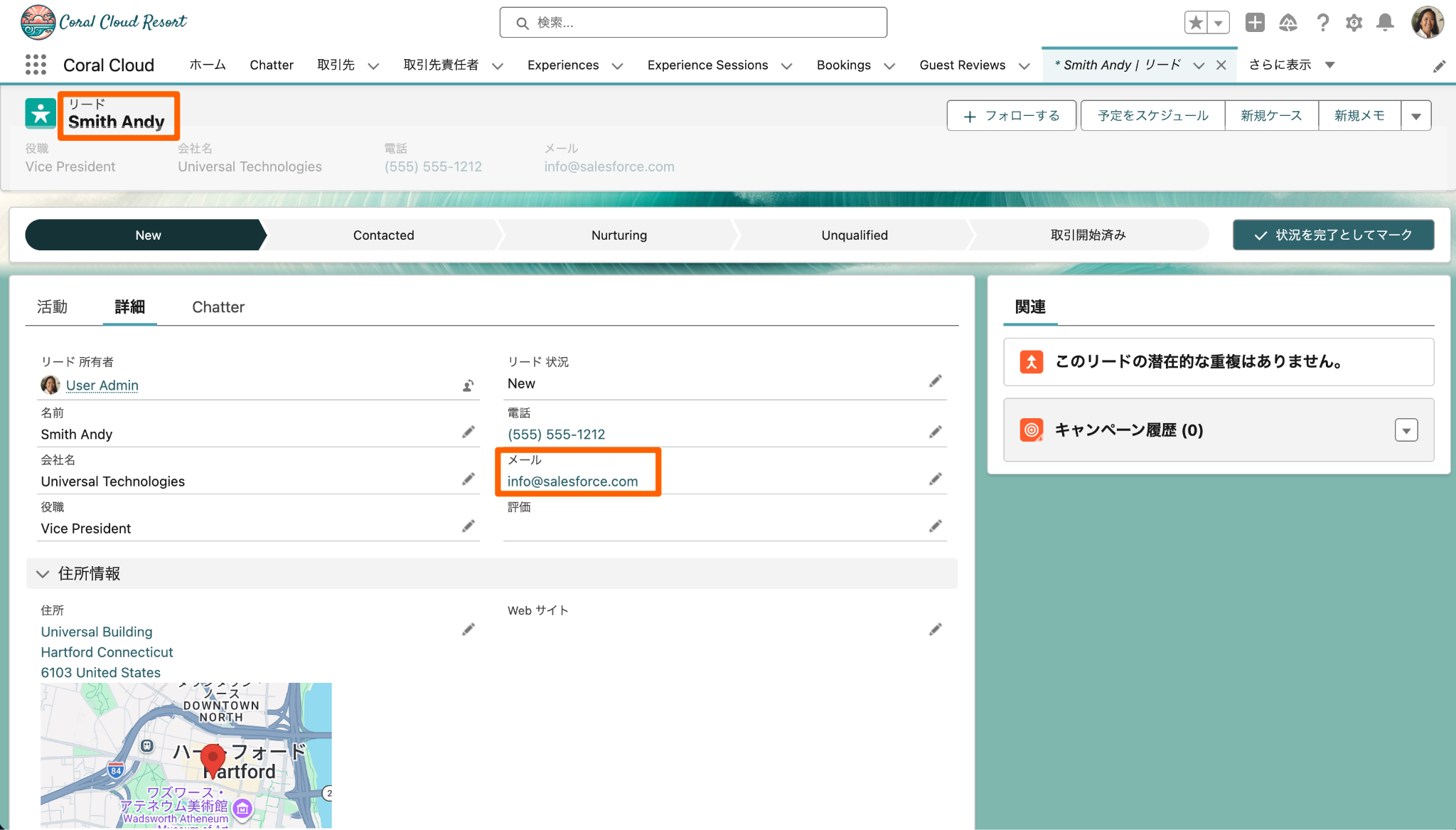Click in the global search field
Viewport: 1456px width, 830px height.
[693, 23]
